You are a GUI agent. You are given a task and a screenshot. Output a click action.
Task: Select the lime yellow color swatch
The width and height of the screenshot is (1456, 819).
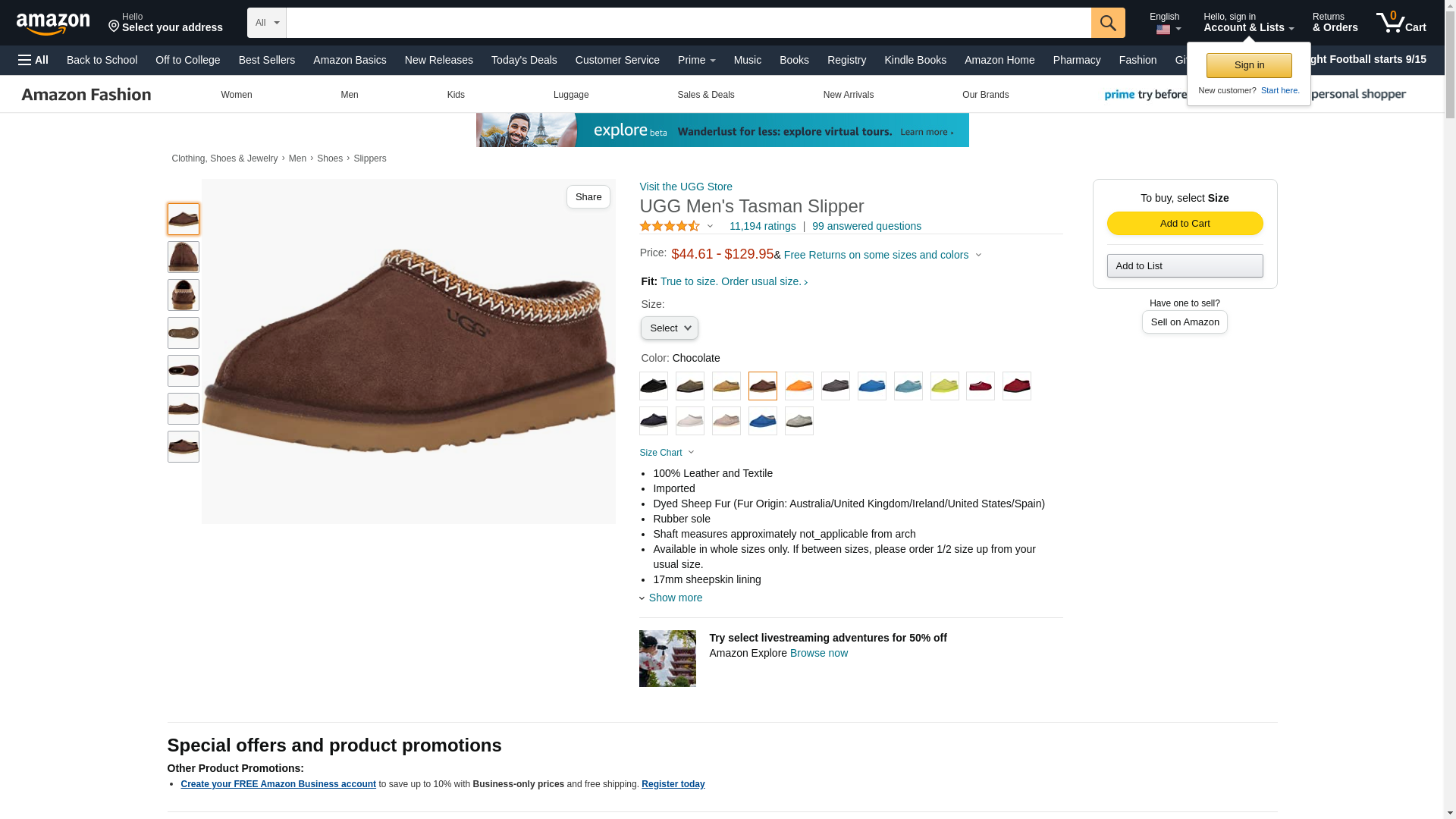[x=945, y=386]
